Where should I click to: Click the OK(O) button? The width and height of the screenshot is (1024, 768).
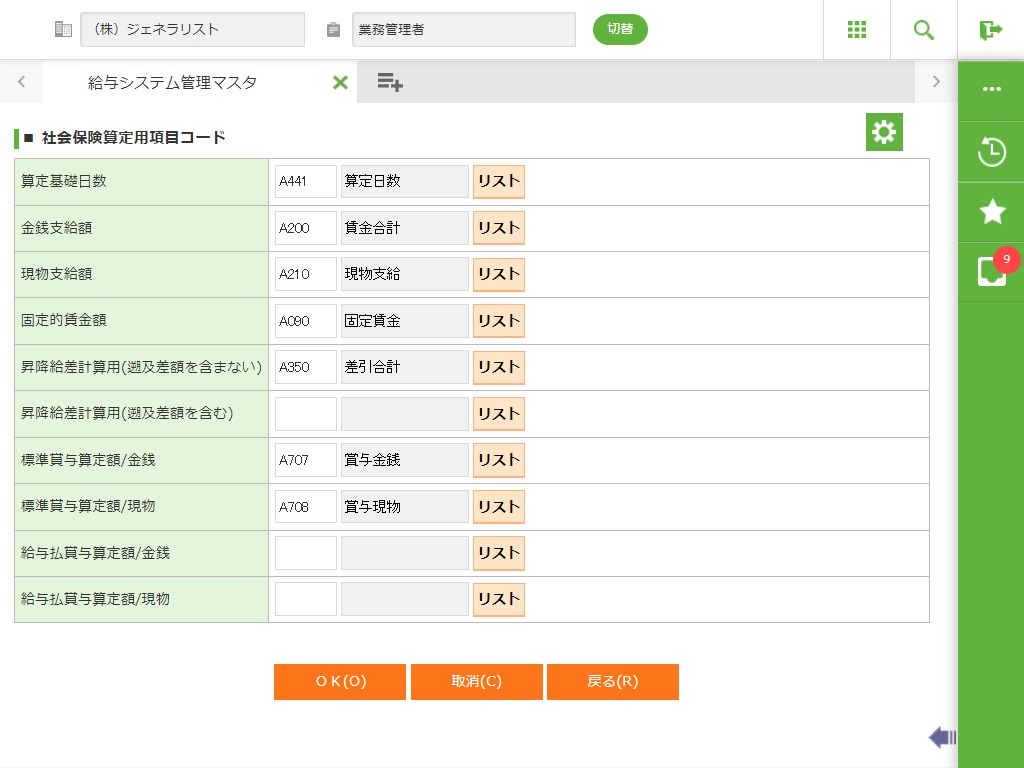click(340, 682)
